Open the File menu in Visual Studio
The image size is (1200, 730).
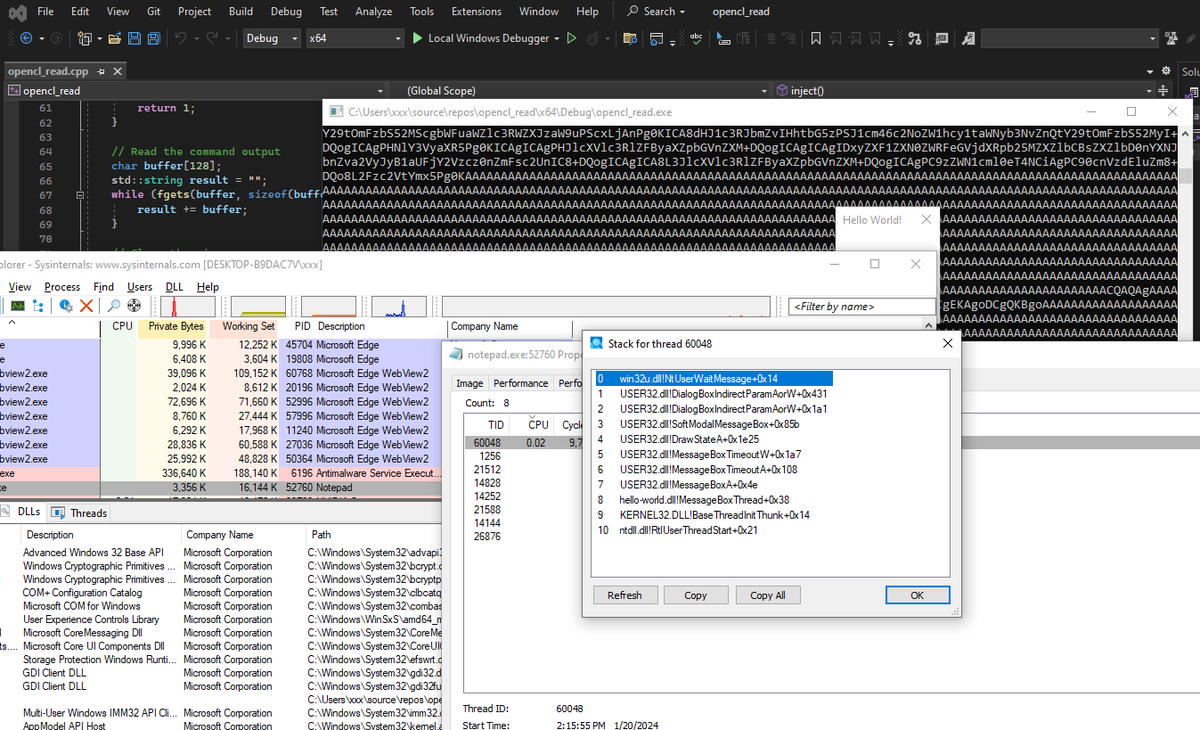(45, 11)
